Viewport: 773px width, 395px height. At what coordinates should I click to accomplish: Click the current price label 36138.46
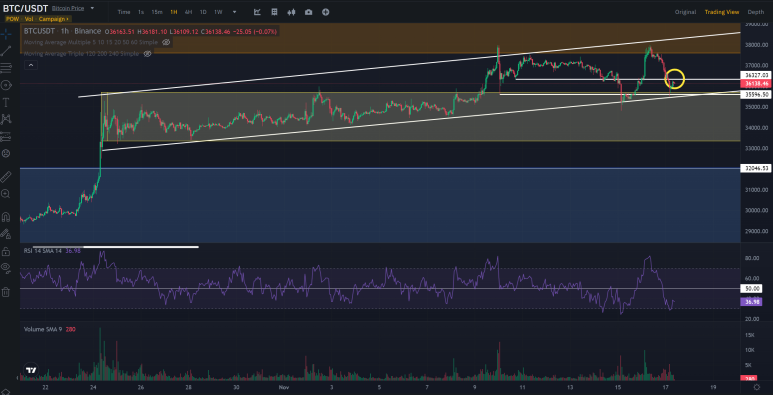coord(756,84)
